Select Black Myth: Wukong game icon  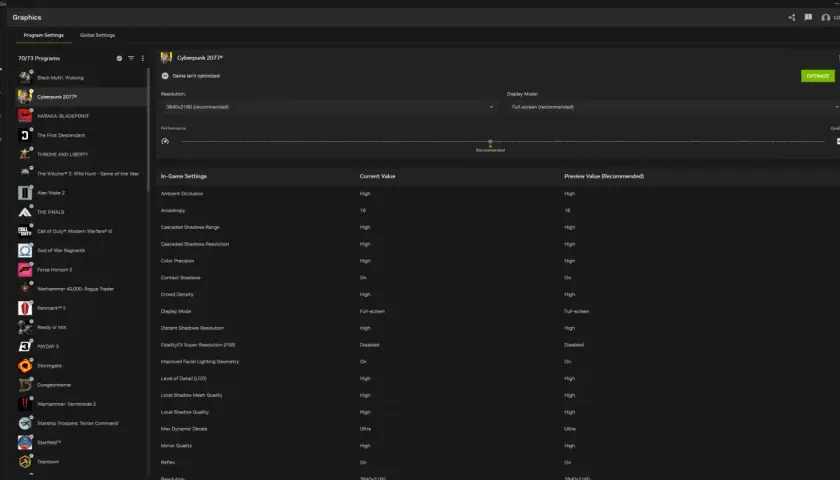coord(25,78)
